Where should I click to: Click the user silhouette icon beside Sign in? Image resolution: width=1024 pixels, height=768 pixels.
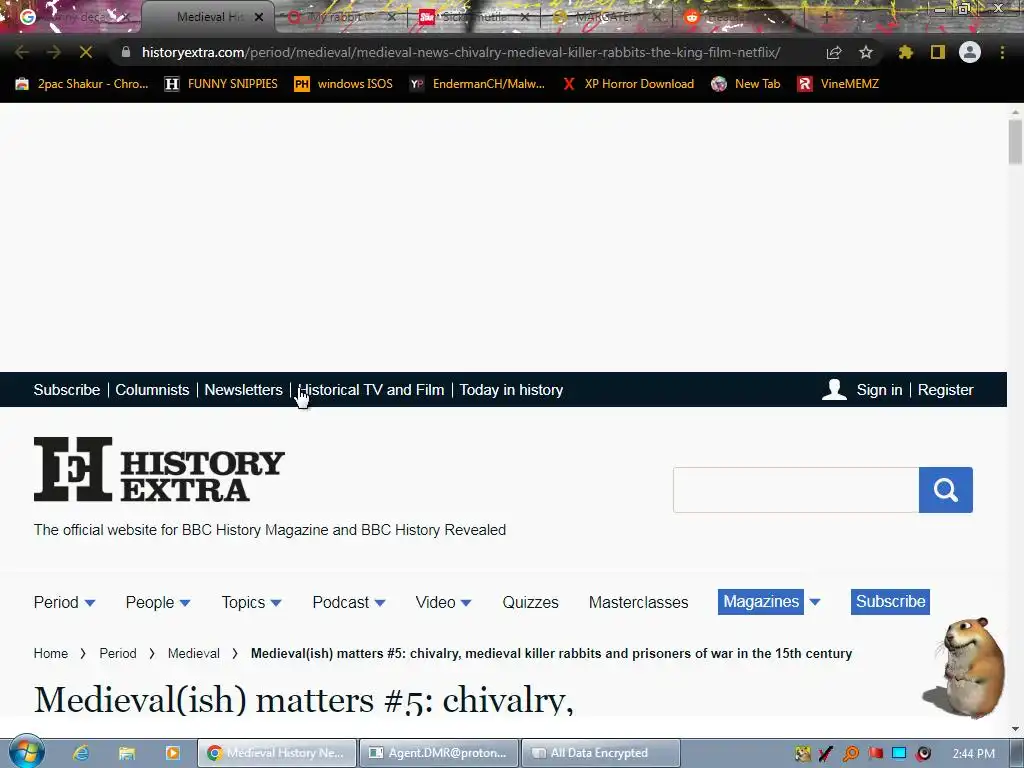834,389
